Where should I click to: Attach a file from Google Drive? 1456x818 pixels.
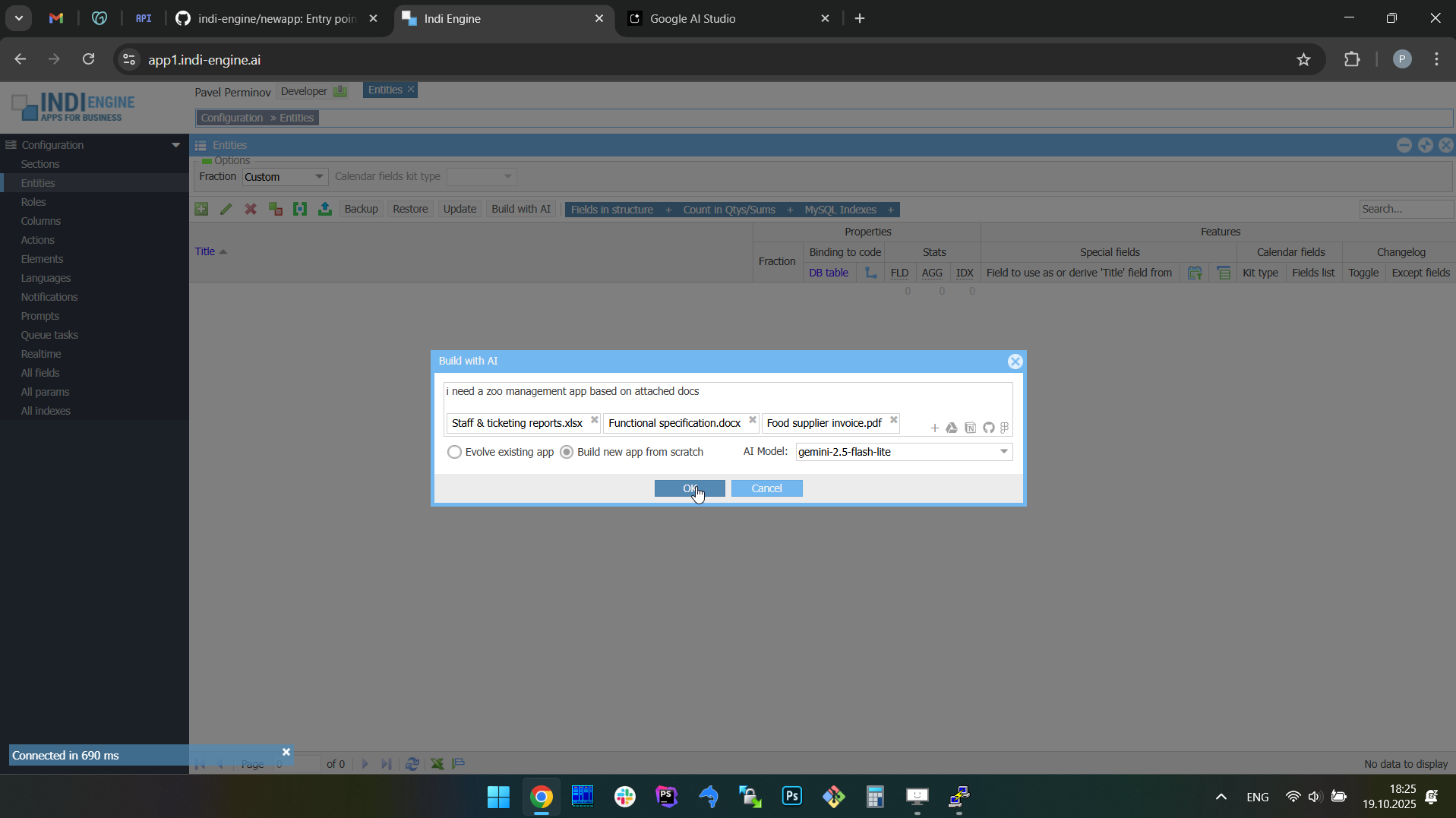click(x=952, y=428)
